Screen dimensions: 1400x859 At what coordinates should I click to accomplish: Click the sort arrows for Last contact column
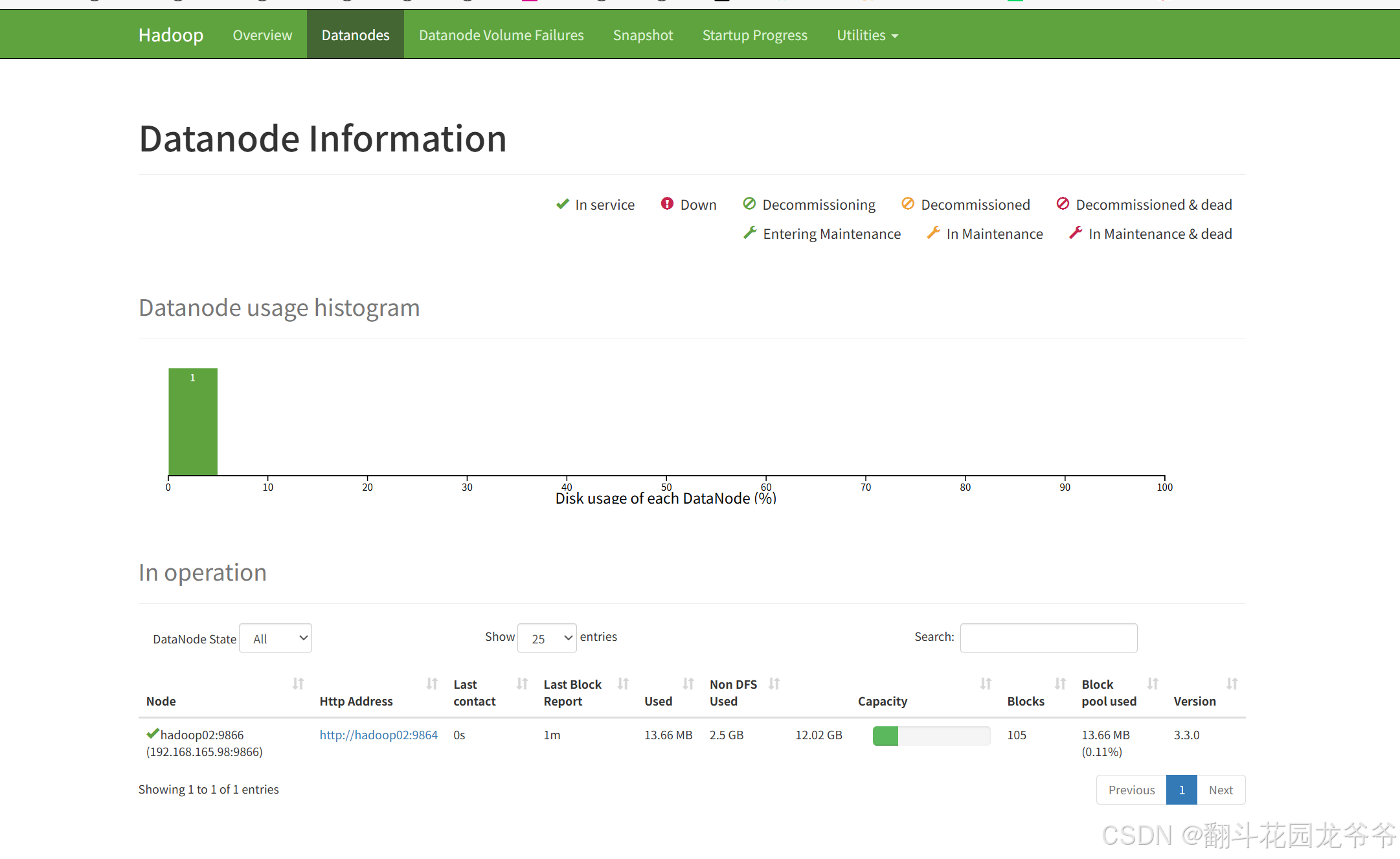522,684
